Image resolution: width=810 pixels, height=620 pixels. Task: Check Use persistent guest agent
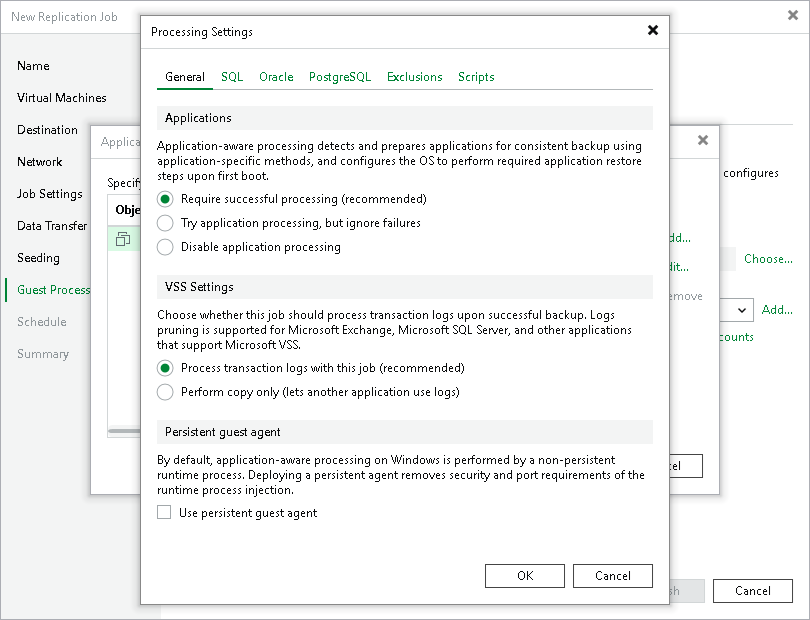(x=164, y=513)
